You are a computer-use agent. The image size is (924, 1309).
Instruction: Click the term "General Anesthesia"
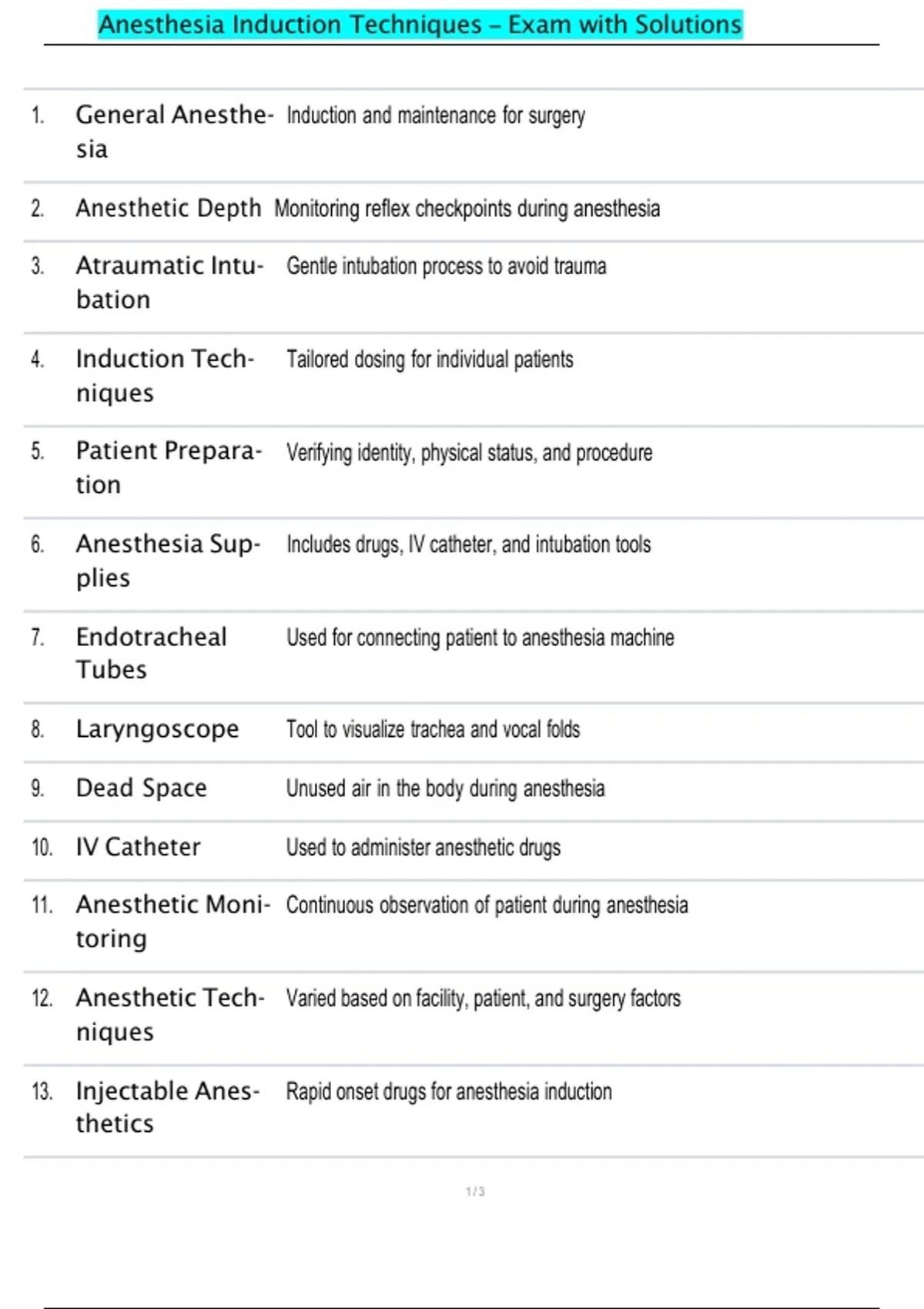click(x=174, y=131)
